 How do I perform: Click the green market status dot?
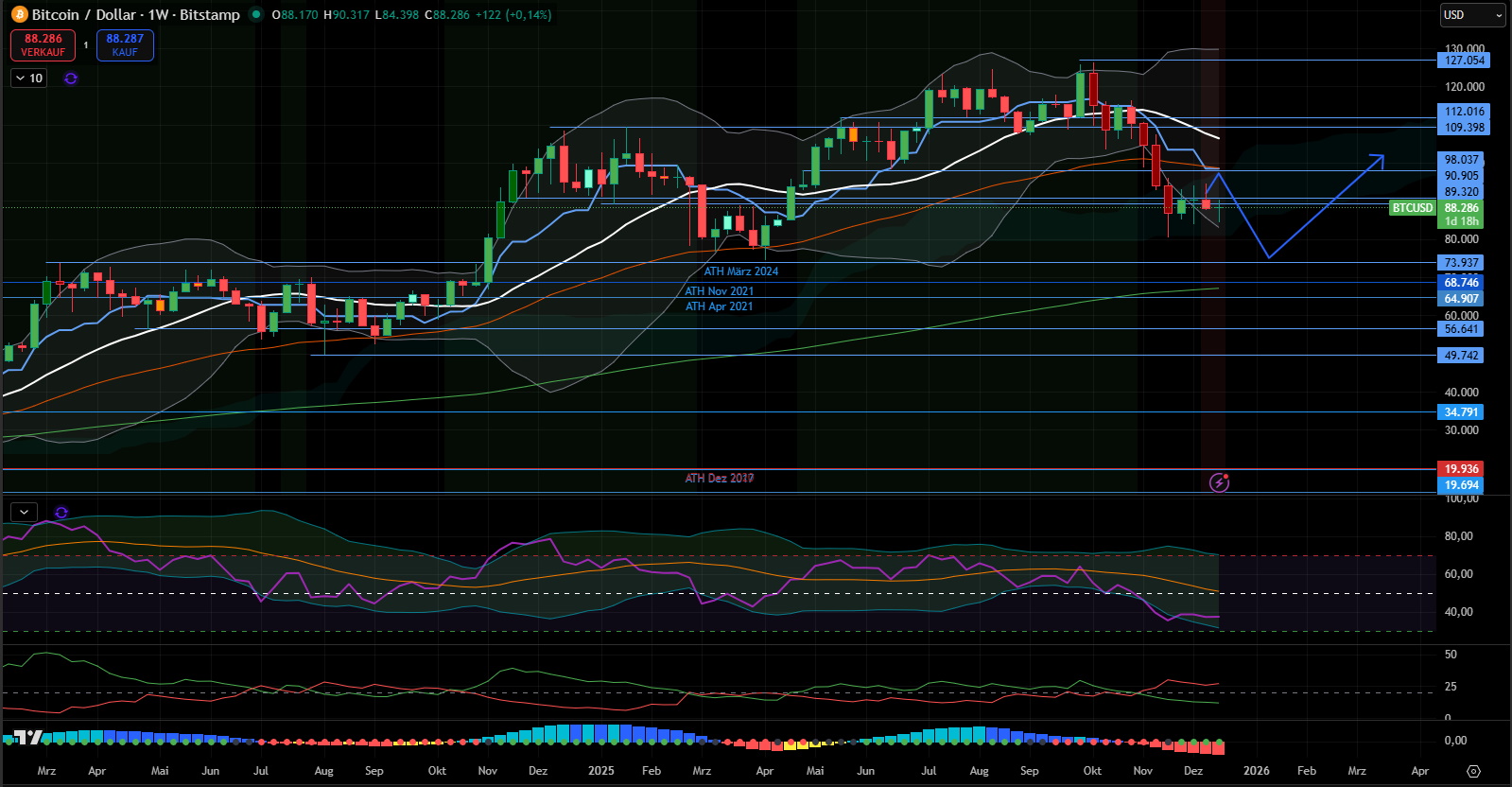coord(255,14)
